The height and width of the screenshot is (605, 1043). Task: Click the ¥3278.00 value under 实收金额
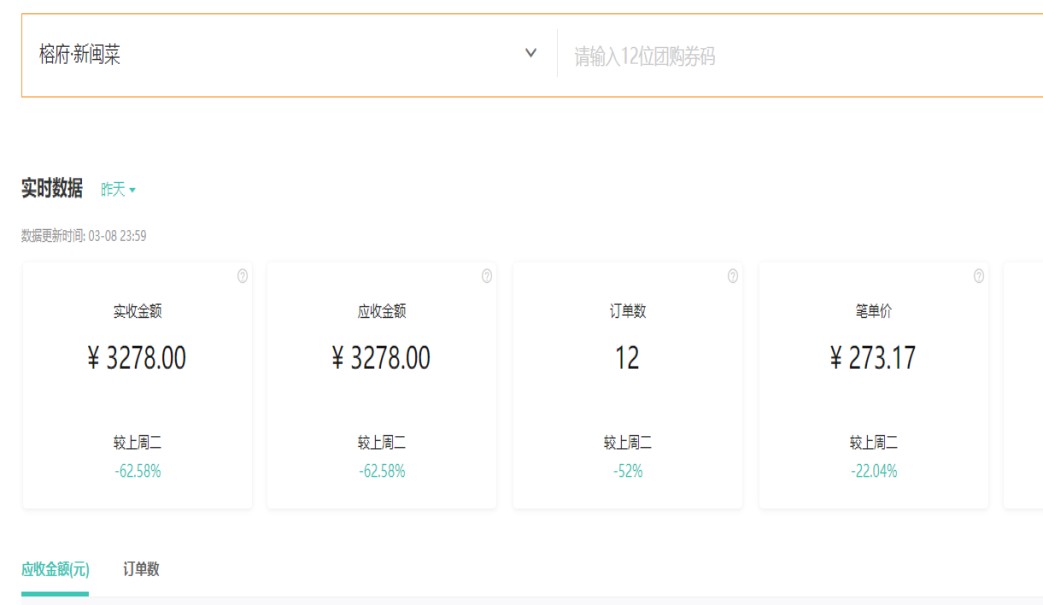[x=137, y=358]
